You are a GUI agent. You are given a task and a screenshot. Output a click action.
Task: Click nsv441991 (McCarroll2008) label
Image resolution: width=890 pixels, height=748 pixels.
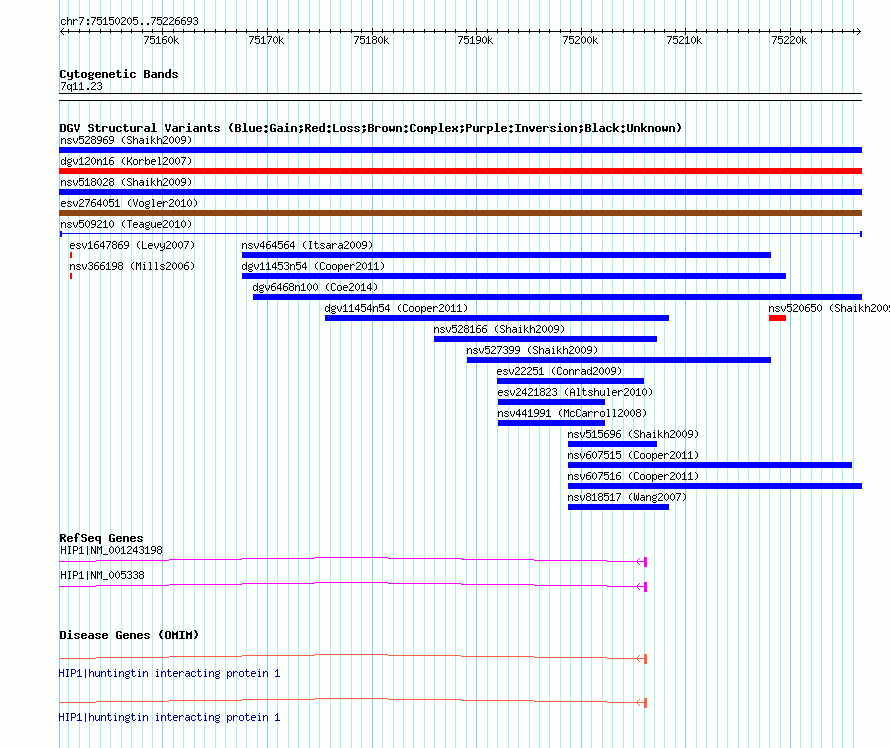click(572, 413)
